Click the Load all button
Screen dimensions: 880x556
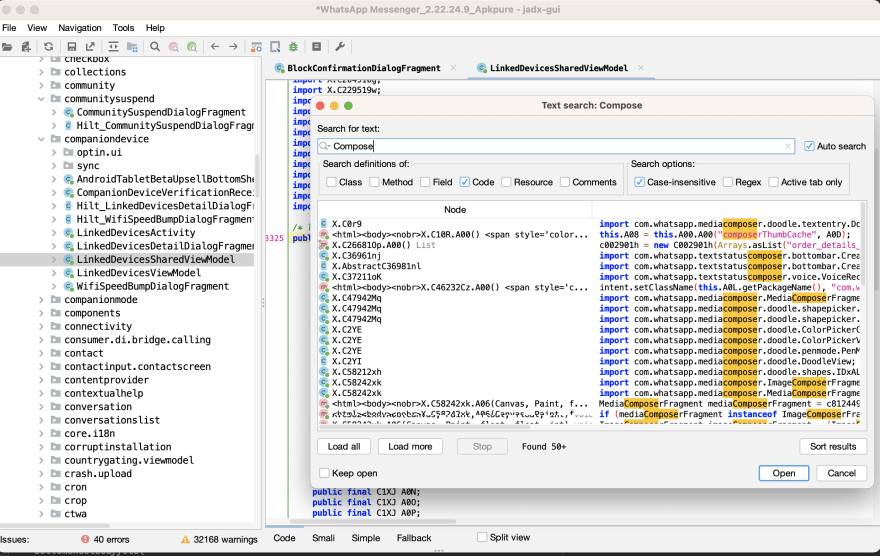tap(344, 447)
